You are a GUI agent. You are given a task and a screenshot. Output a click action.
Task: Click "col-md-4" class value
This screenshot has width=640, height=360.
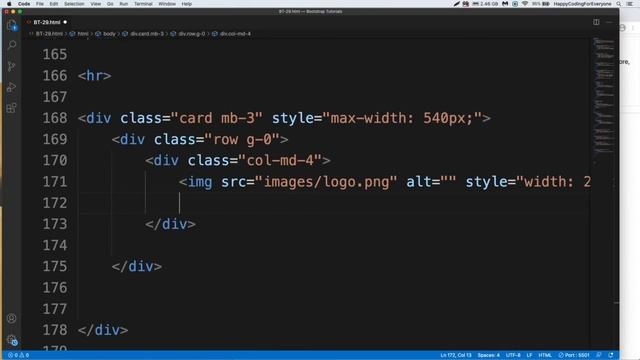[x=280, y=160]
